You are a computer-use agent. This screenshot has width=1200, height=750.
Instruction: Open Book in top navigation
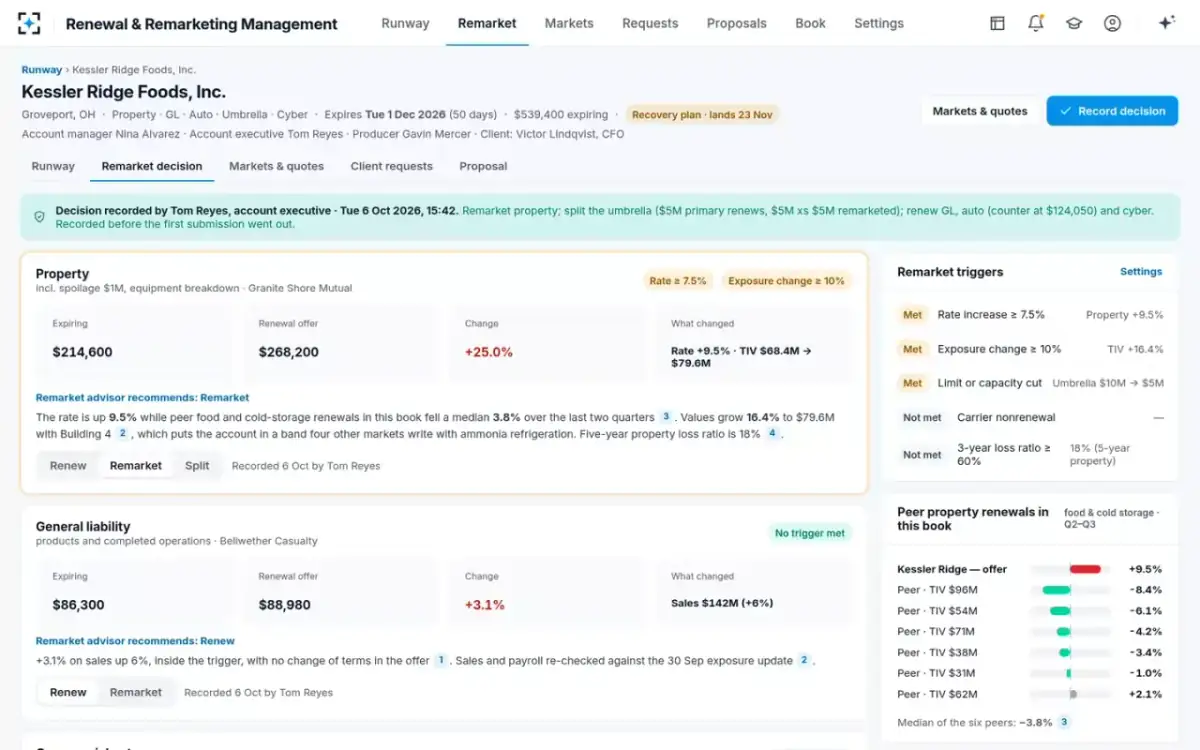click(x=810, y=23)
